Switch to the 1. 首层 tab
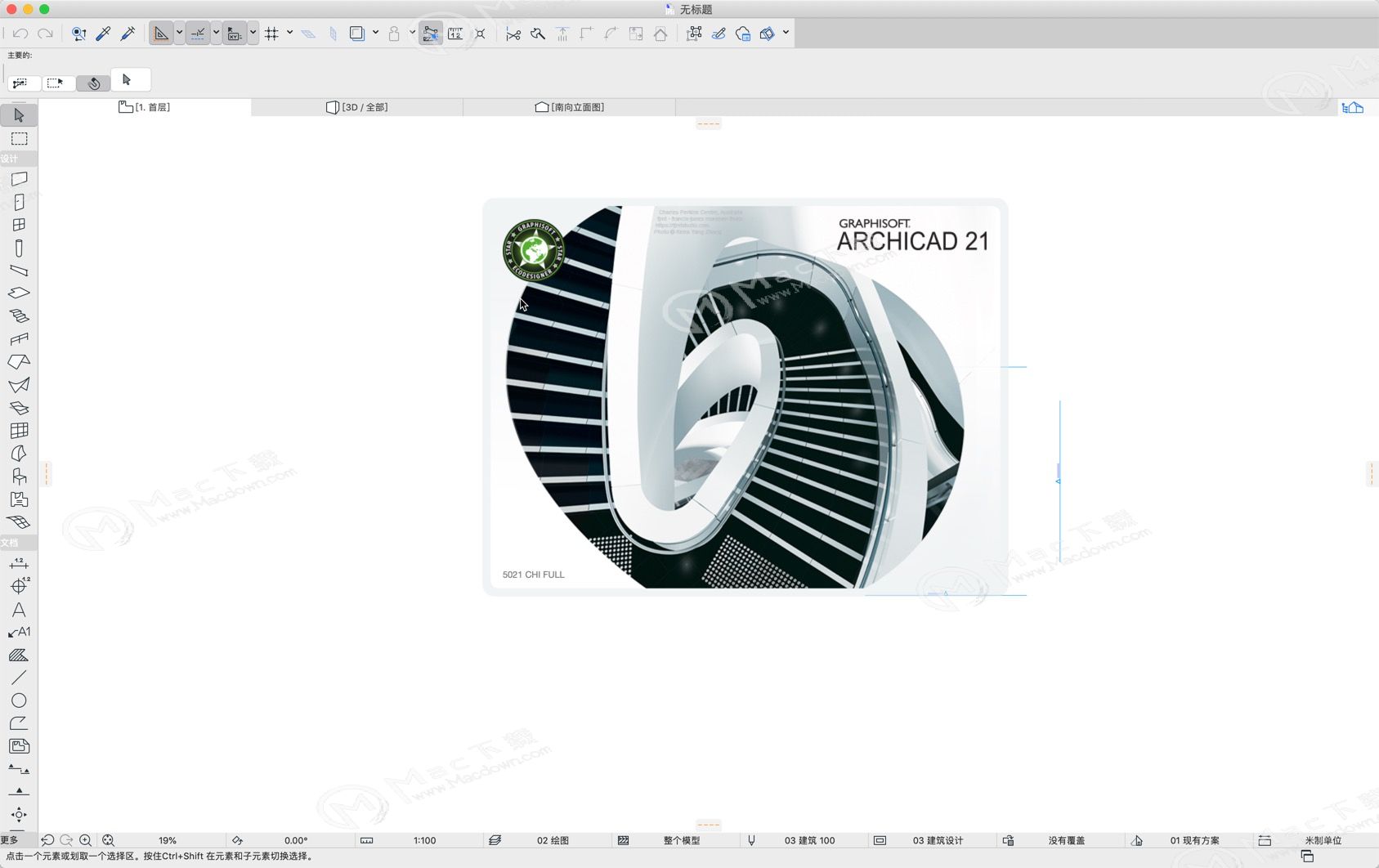This screenshot has height=868, width=1379. click(x=145, y=107)
